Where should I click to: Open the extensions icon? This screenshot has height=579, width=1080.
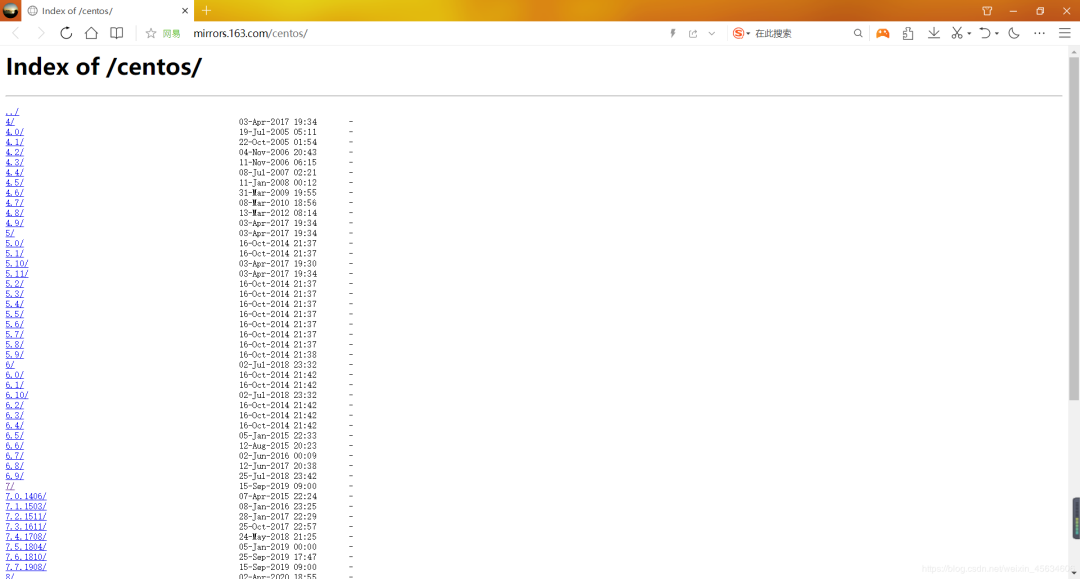pos(908,33)
